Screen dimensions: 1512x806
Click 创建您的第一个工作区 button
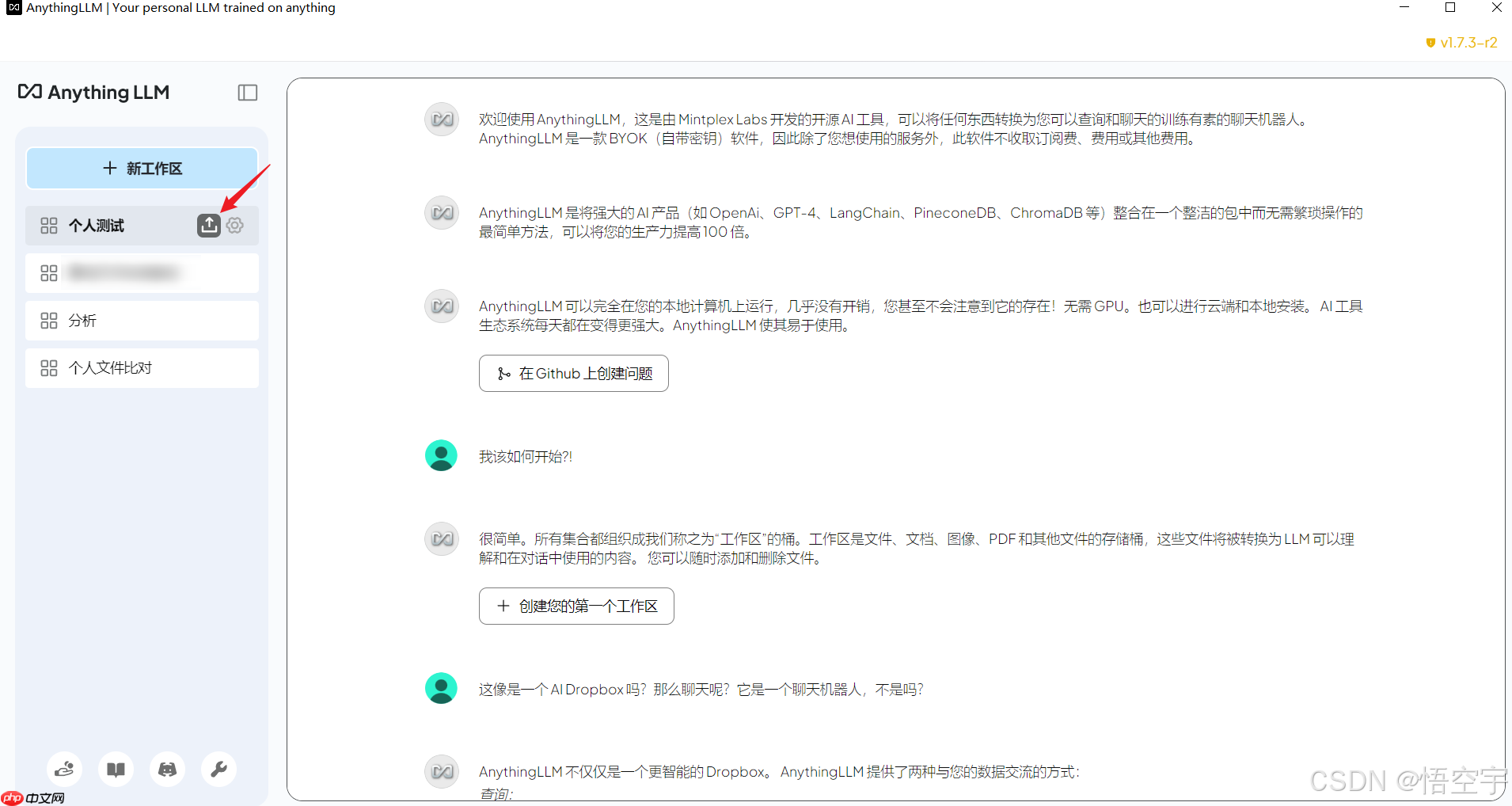pyautogui.click(x=576, y=606)
